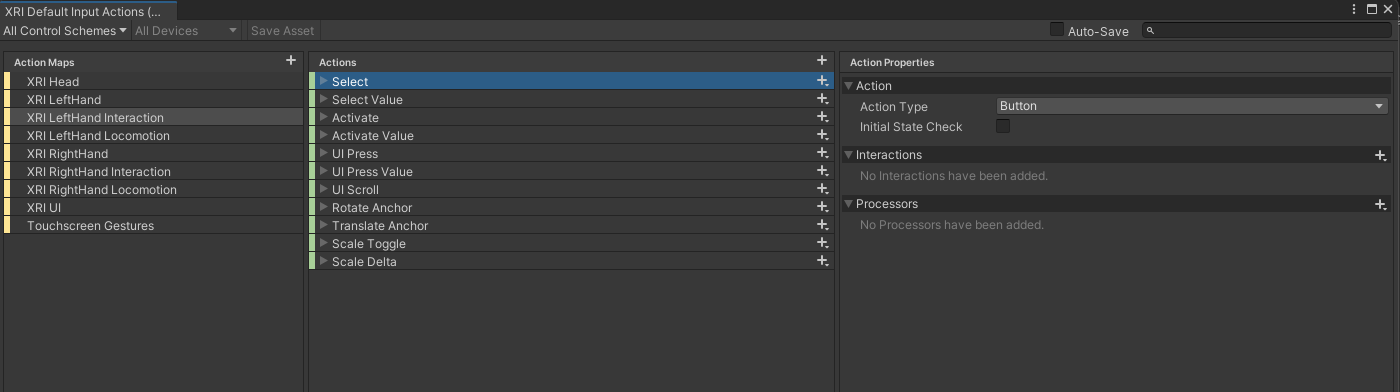Select the XRI UI action map
Screen dimensions: 1400x392
pos(153,207)
